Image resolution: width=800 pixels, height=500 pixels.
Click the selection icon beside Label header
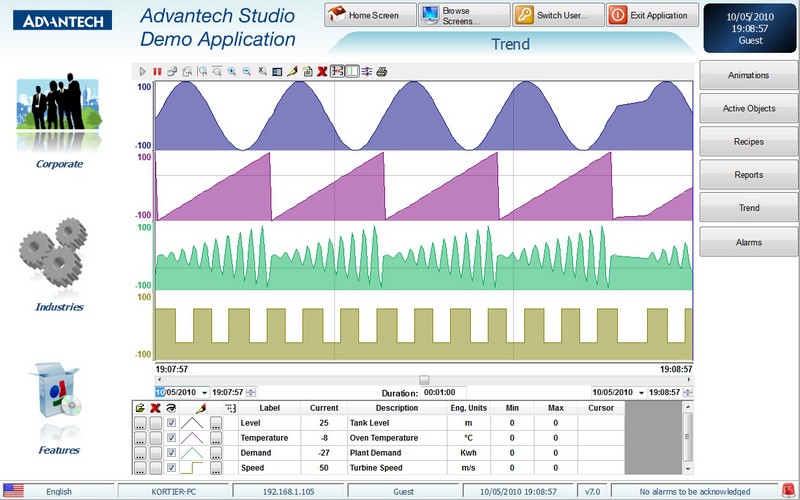[230, 408]
